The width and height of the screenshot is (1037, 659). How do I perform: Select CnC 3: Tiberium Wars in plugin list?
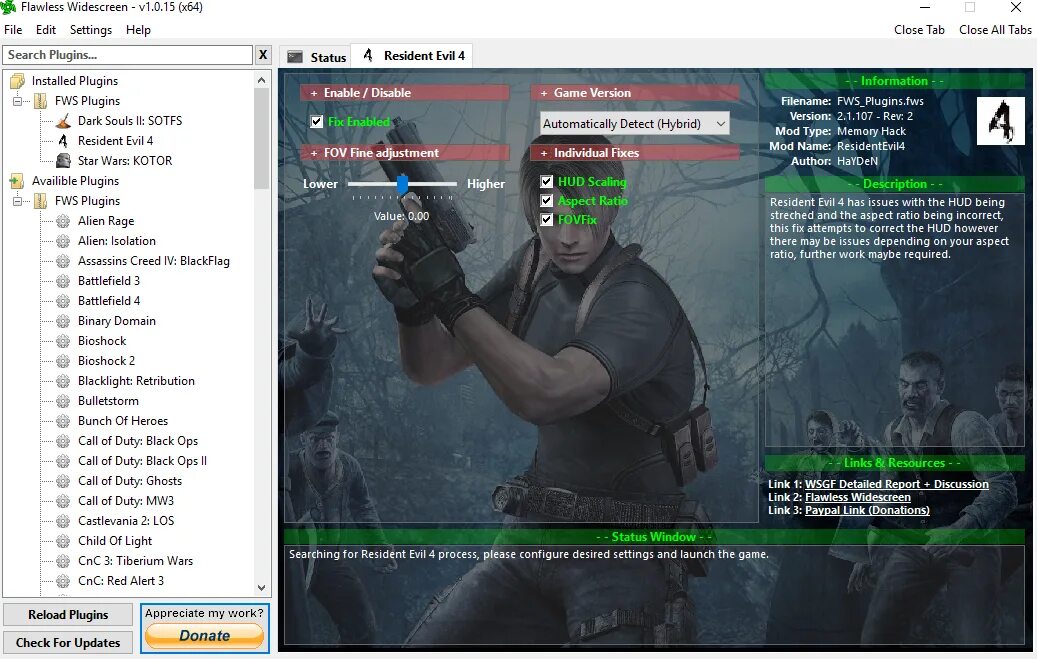136,561
